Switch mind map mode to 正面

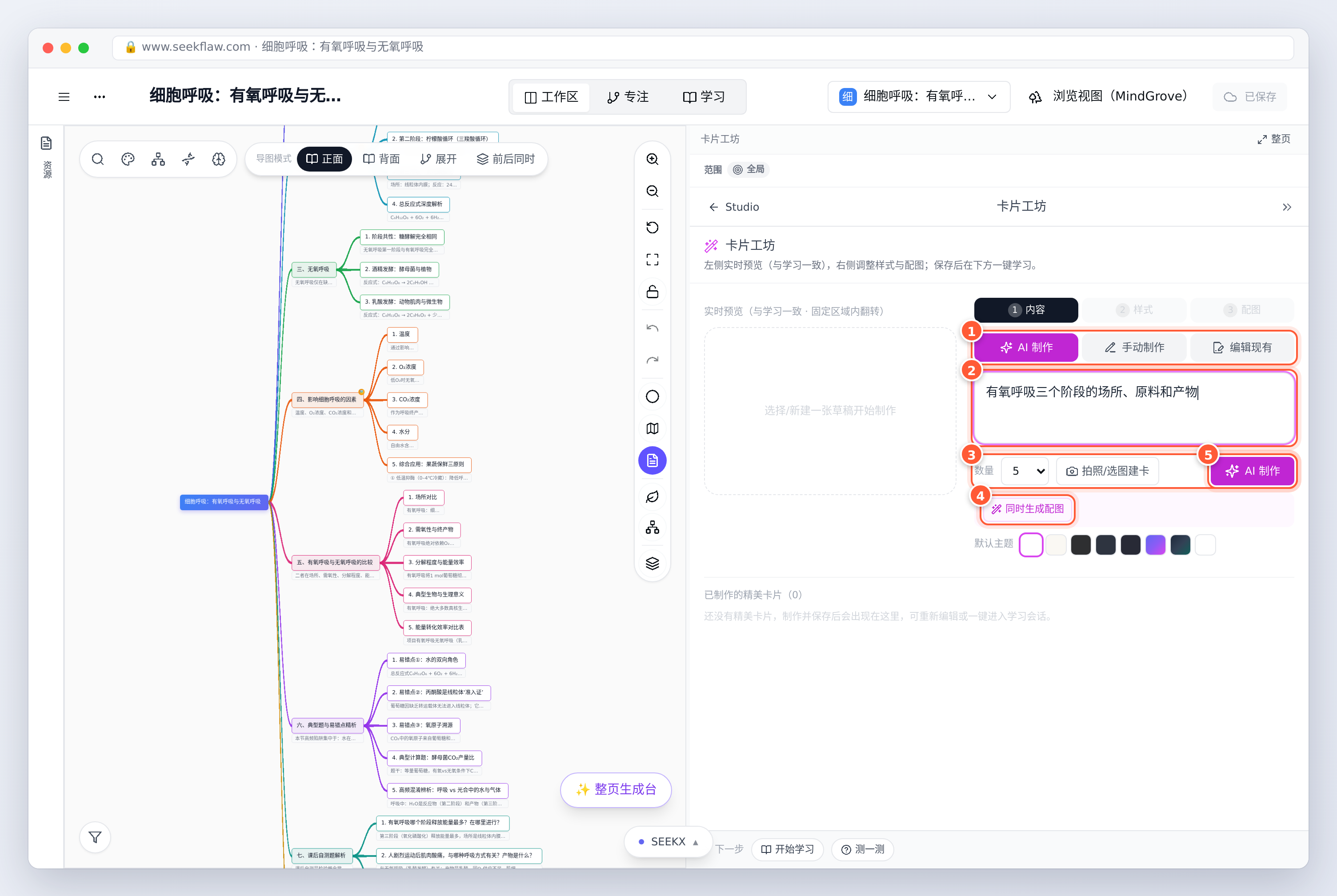click(324, 159)
